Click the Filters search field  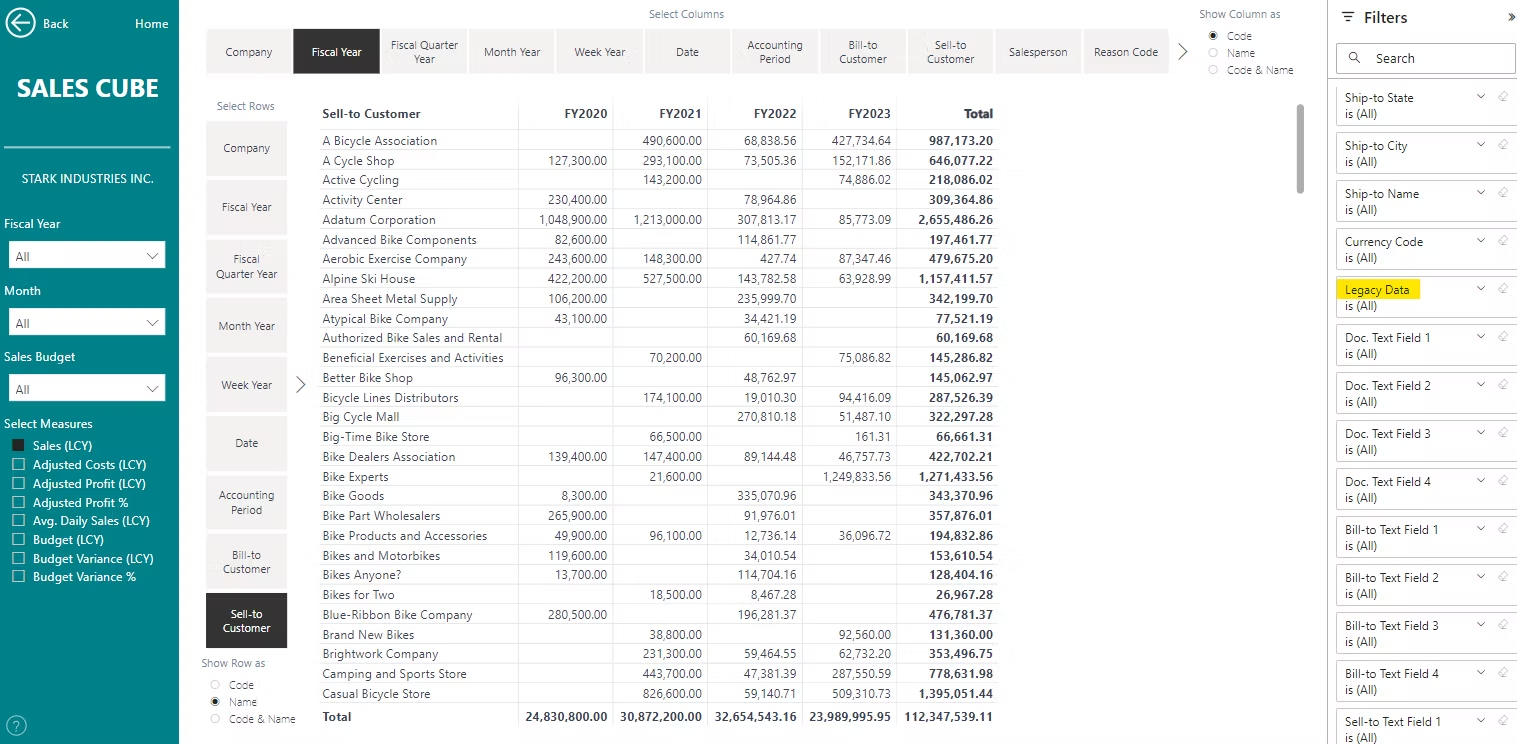pyautogui.click(x=1426, y=59)
